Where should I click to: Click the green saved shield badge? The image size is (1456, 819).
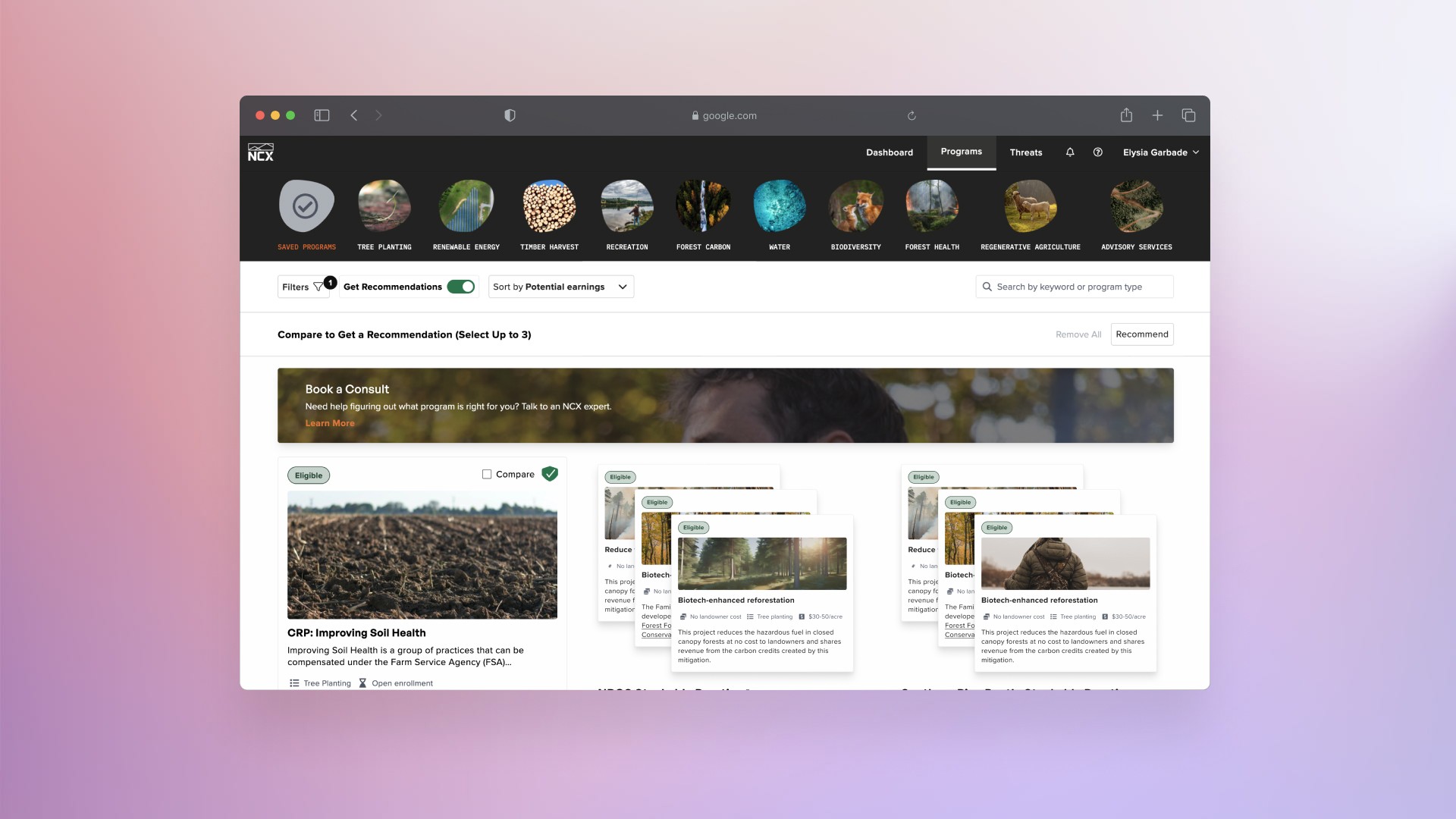550,474
